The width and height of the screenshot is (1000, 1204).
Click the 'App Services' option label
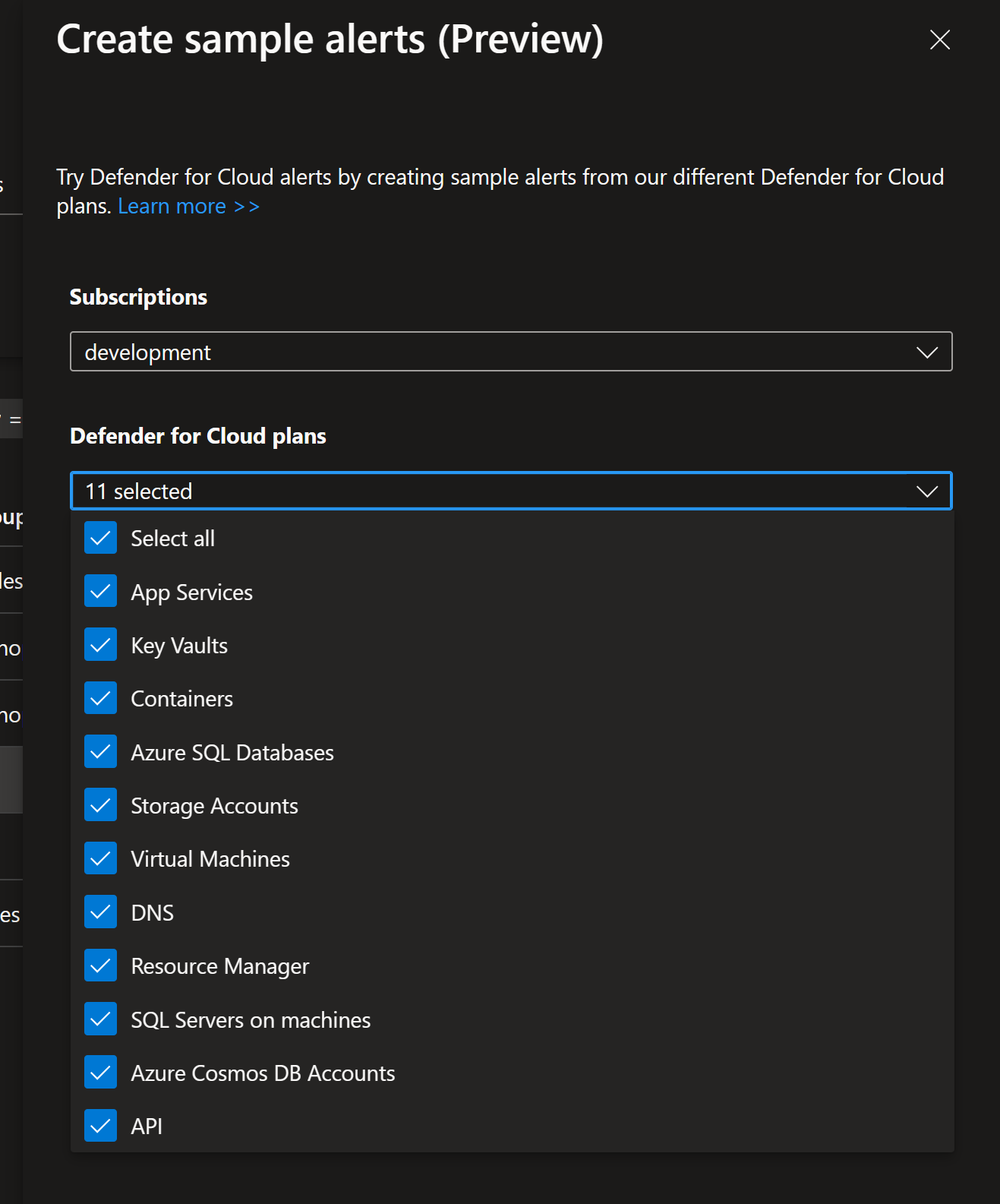point(191,593)
